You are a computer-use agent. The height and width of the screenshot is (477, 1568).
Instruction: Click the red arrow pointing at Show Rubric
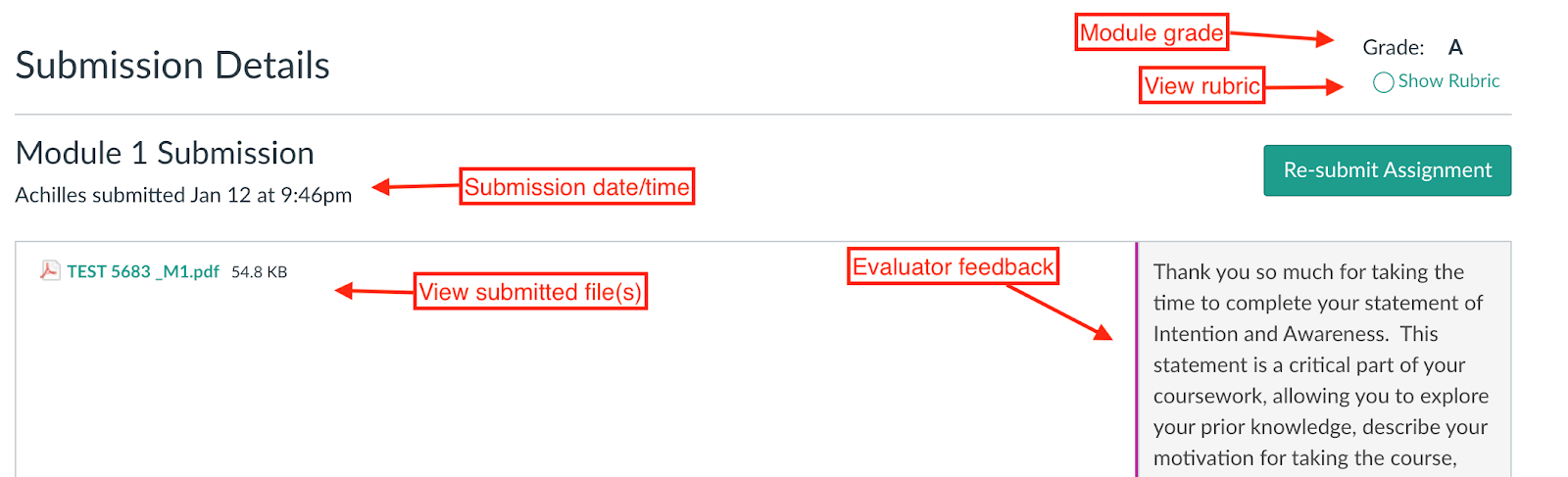click(x=1302, y=87)
